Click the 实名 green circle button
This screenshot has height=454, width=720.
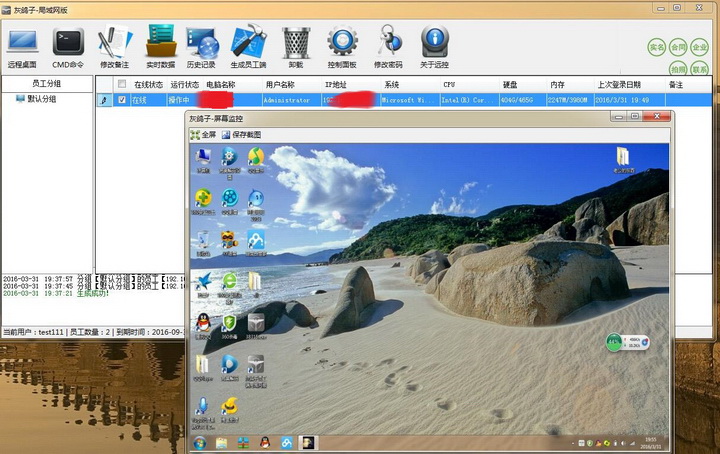pos(657,47)
